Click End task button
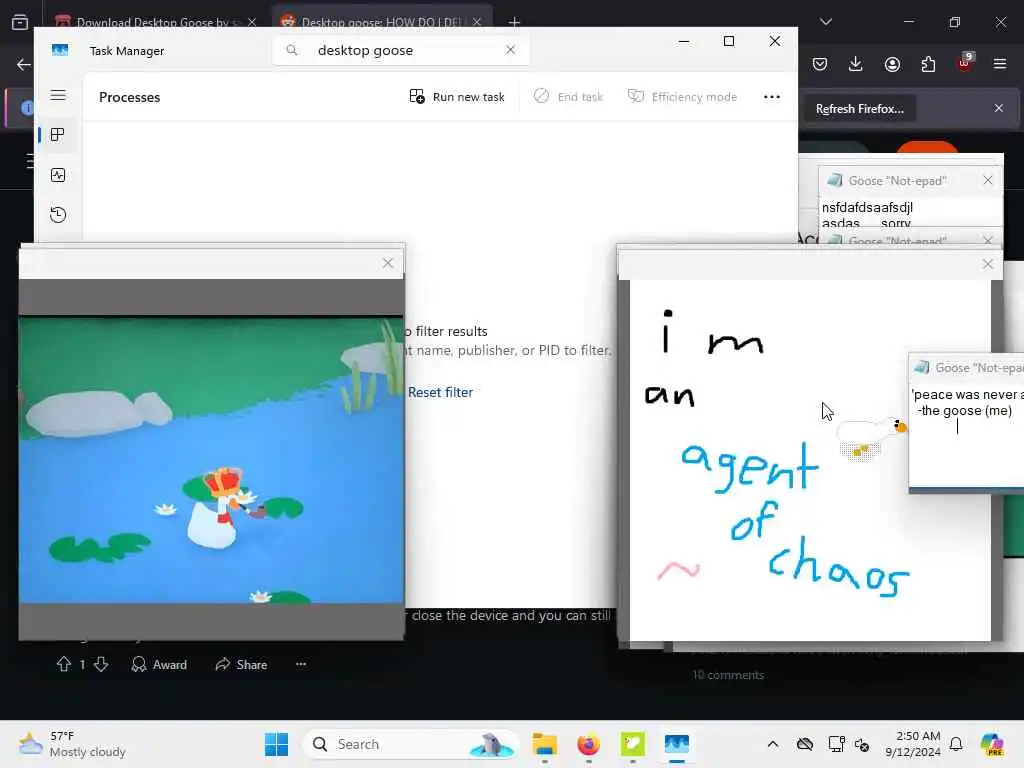Viewport: 1024px width, 768px height. coord(568,97)
